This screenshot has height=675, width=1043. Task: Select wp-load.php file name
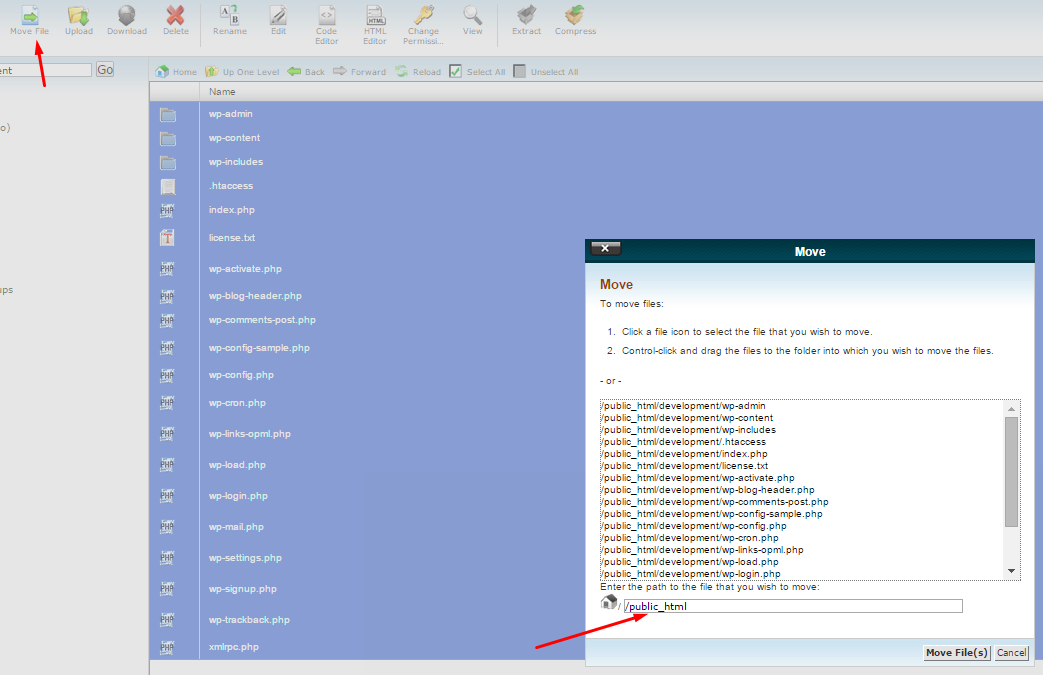[x=237, y=465]
